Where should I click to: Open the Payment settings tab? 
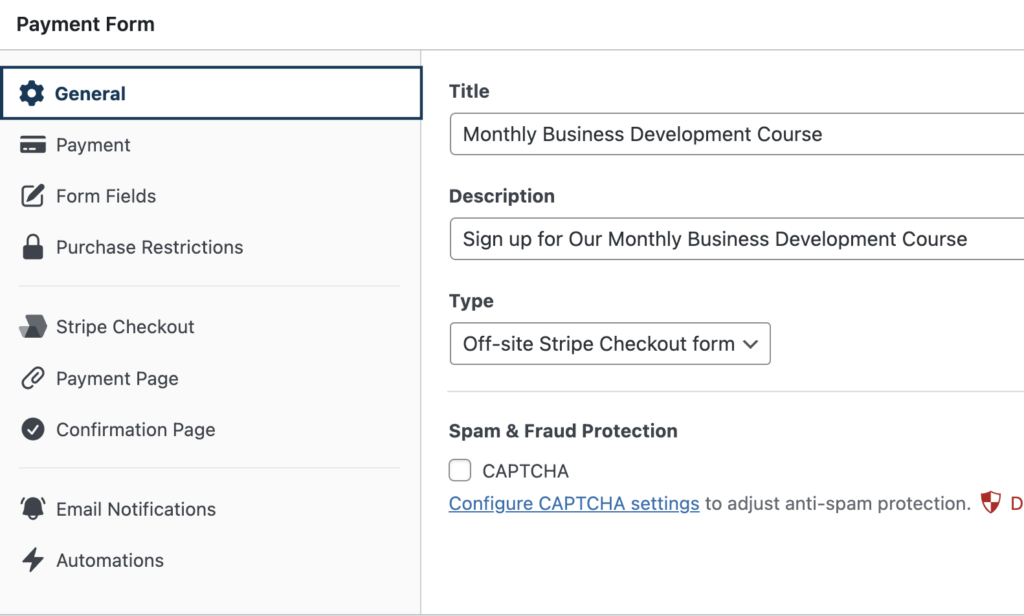93,146
